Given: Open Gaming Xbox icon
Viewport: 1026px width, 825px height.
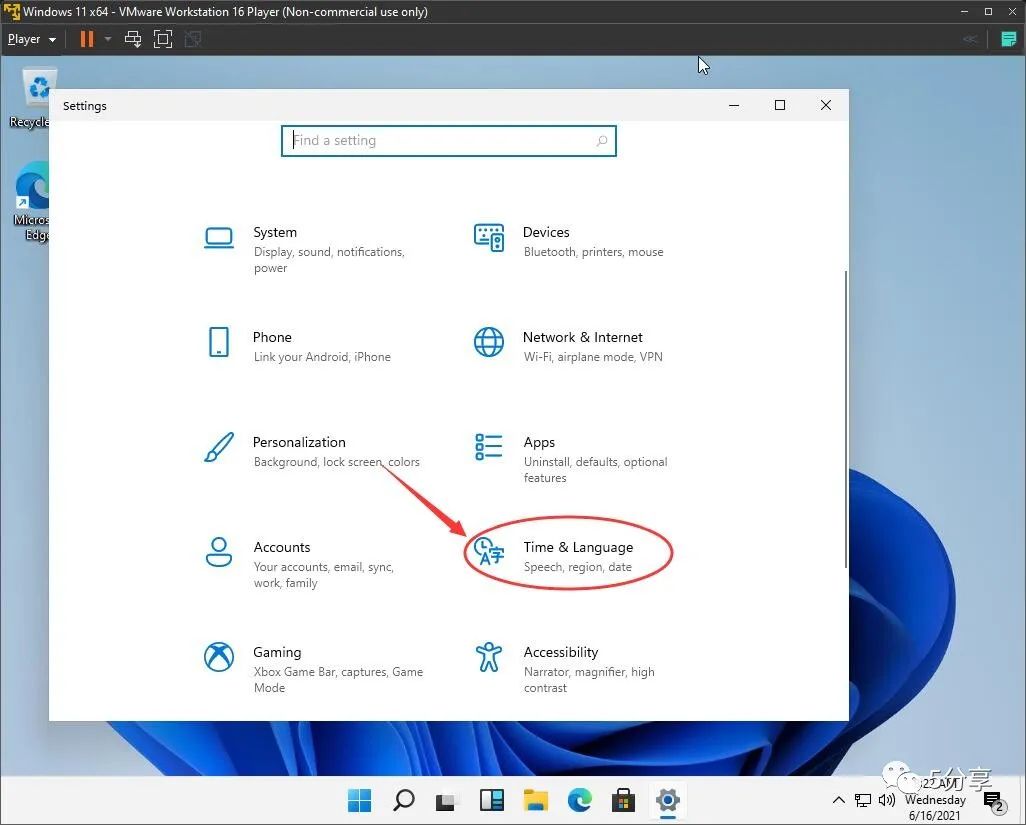Looking at the screenshot, I should pos(219,657).
